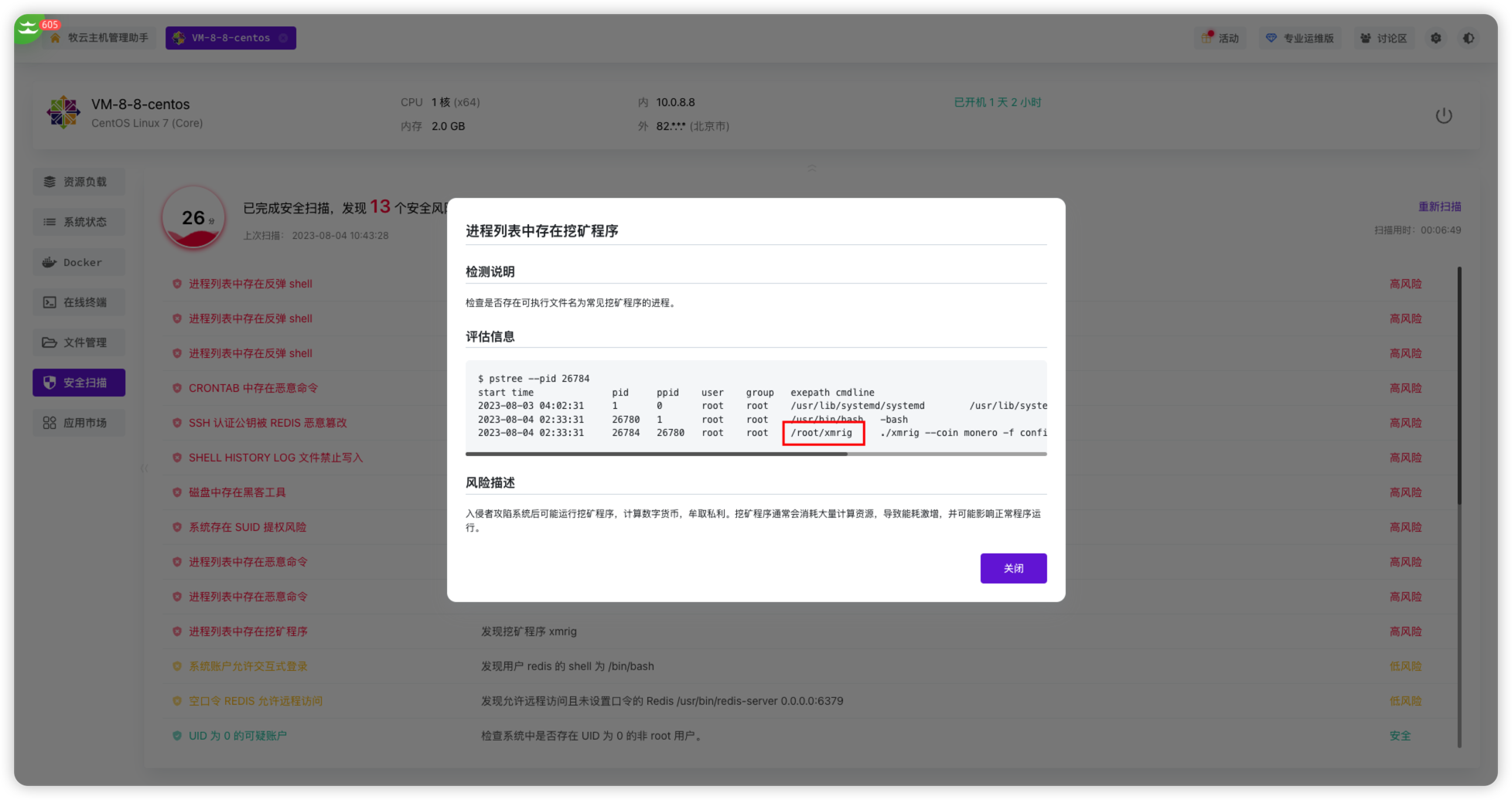Switch to the 牧云主机管理助手 home tab

click(x=100, y=38)
